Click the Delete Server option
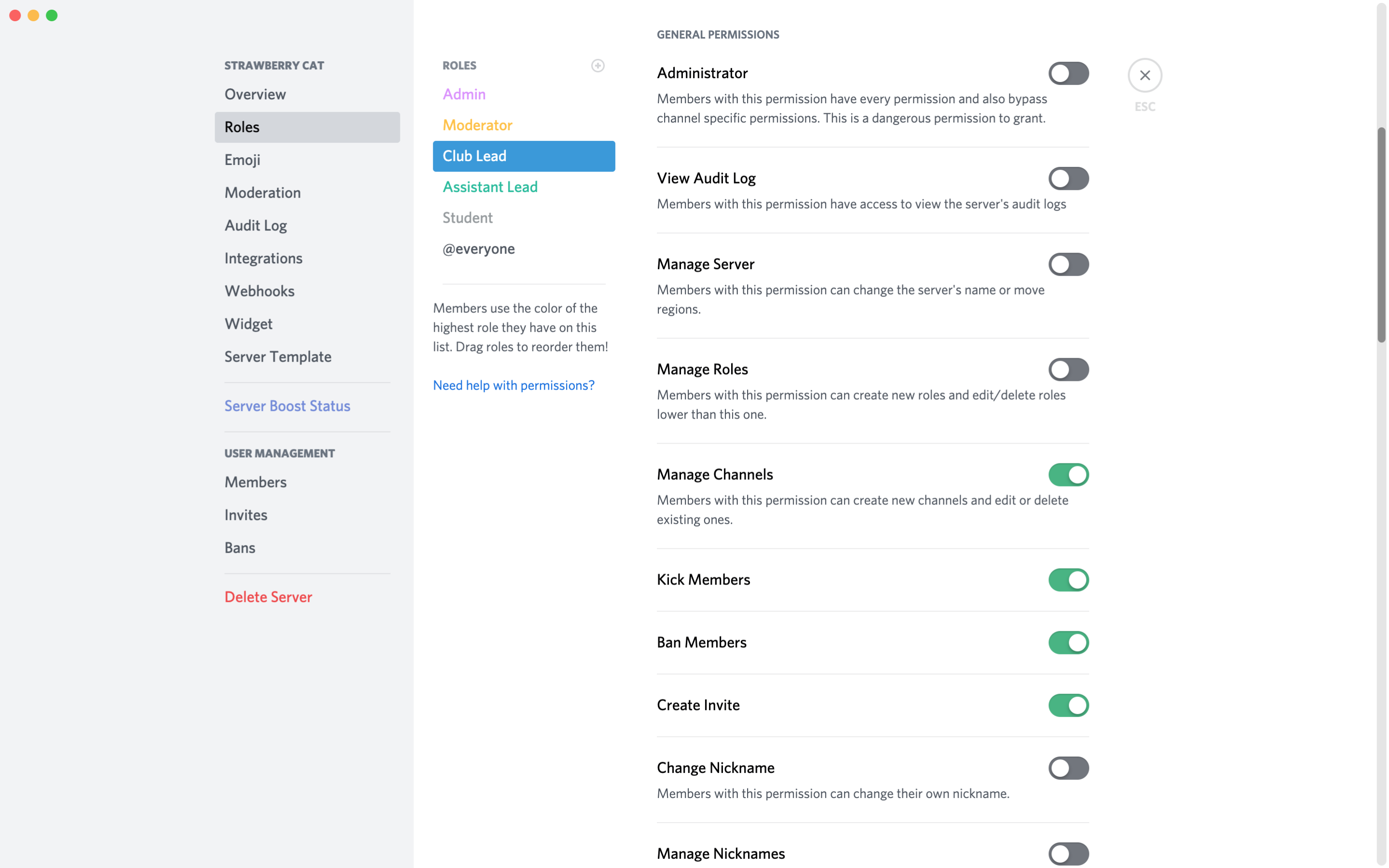The height and width of the screenshot is (868, 1389). point(268,597)
